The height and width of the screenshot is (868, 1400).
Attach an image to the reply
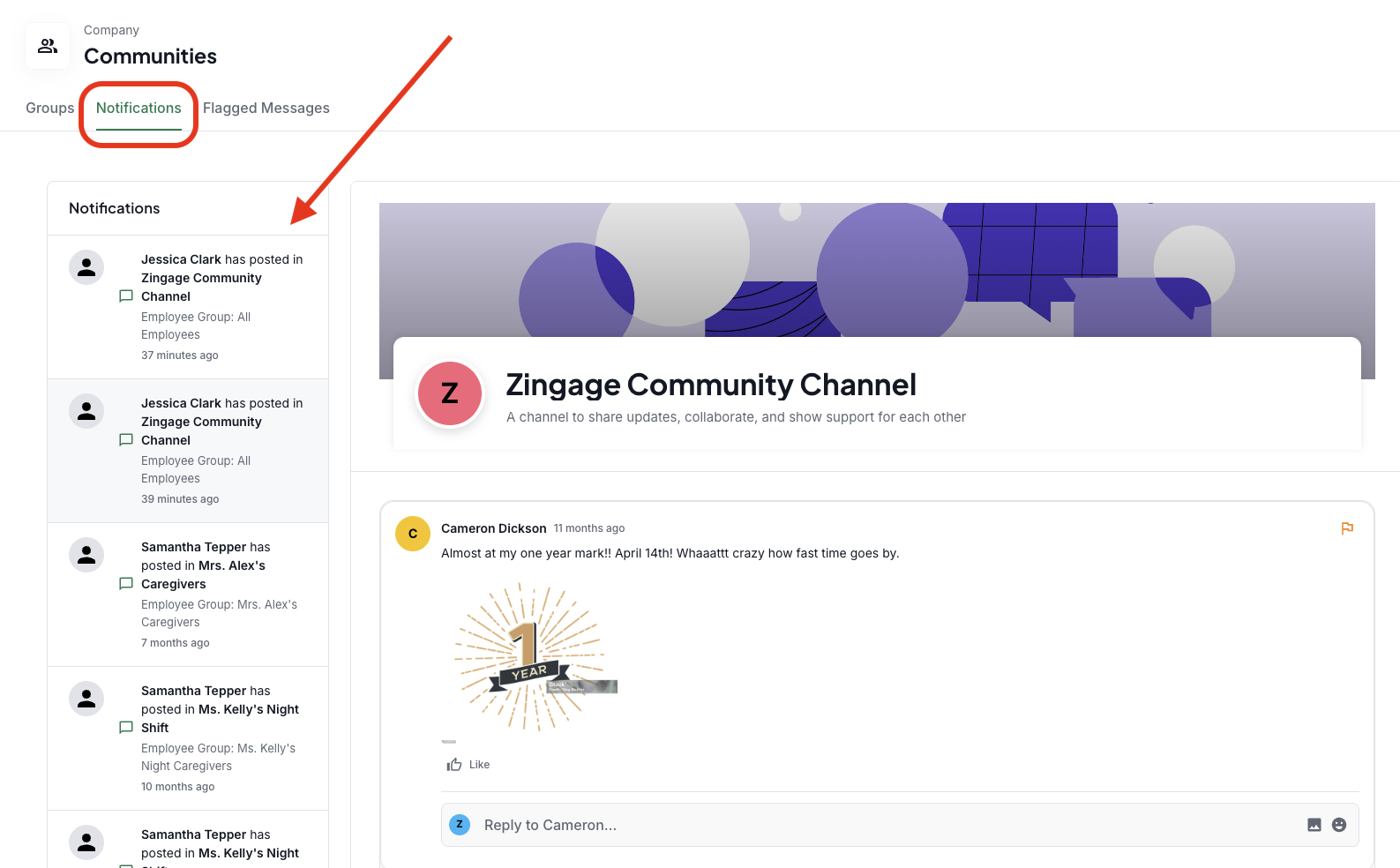click(x=1314, y=825)
